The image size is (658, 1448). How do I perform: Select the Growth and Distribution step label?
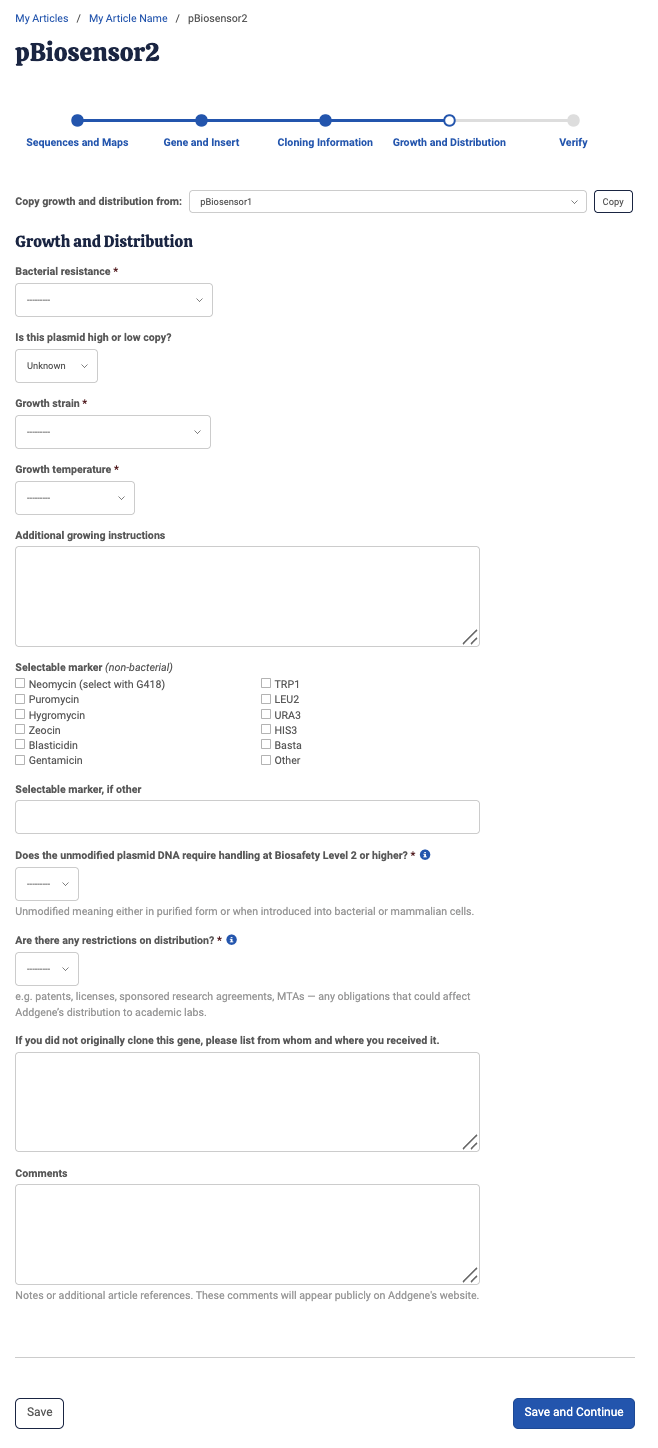[x=449, y=142]
